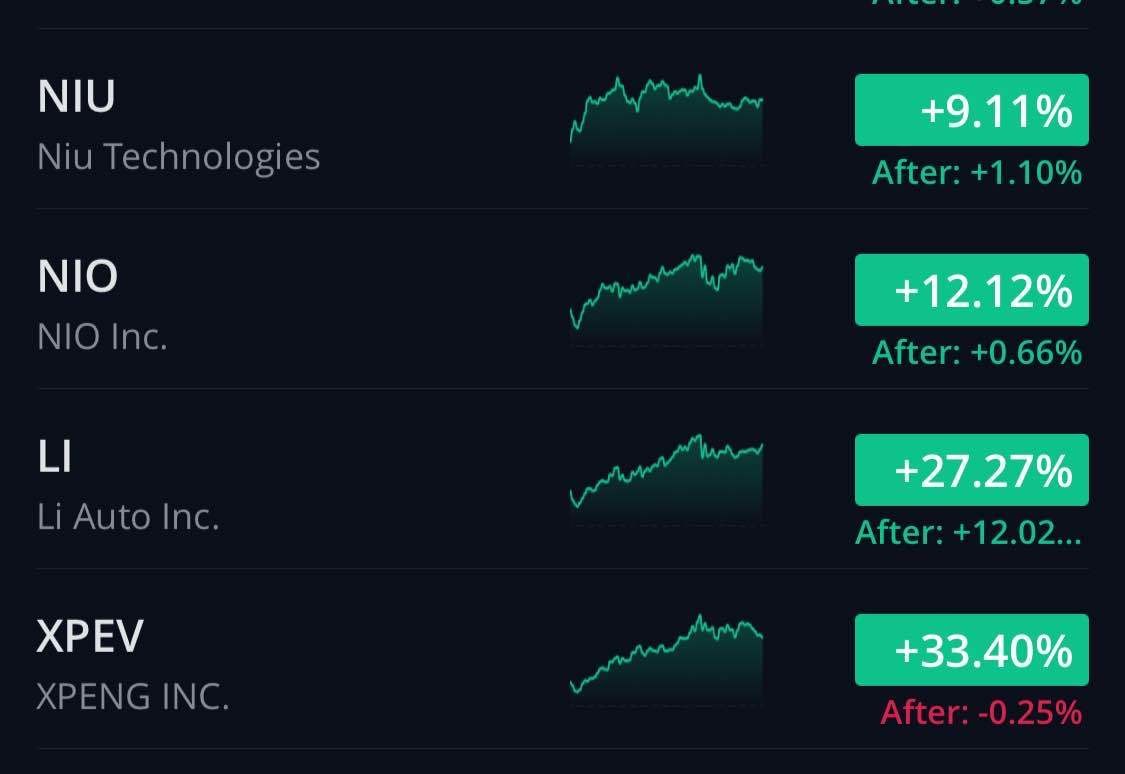Select the Niu Technologies company name
Image resolution: width=1125 pixels, height=774 pixels.
point(178,157)
